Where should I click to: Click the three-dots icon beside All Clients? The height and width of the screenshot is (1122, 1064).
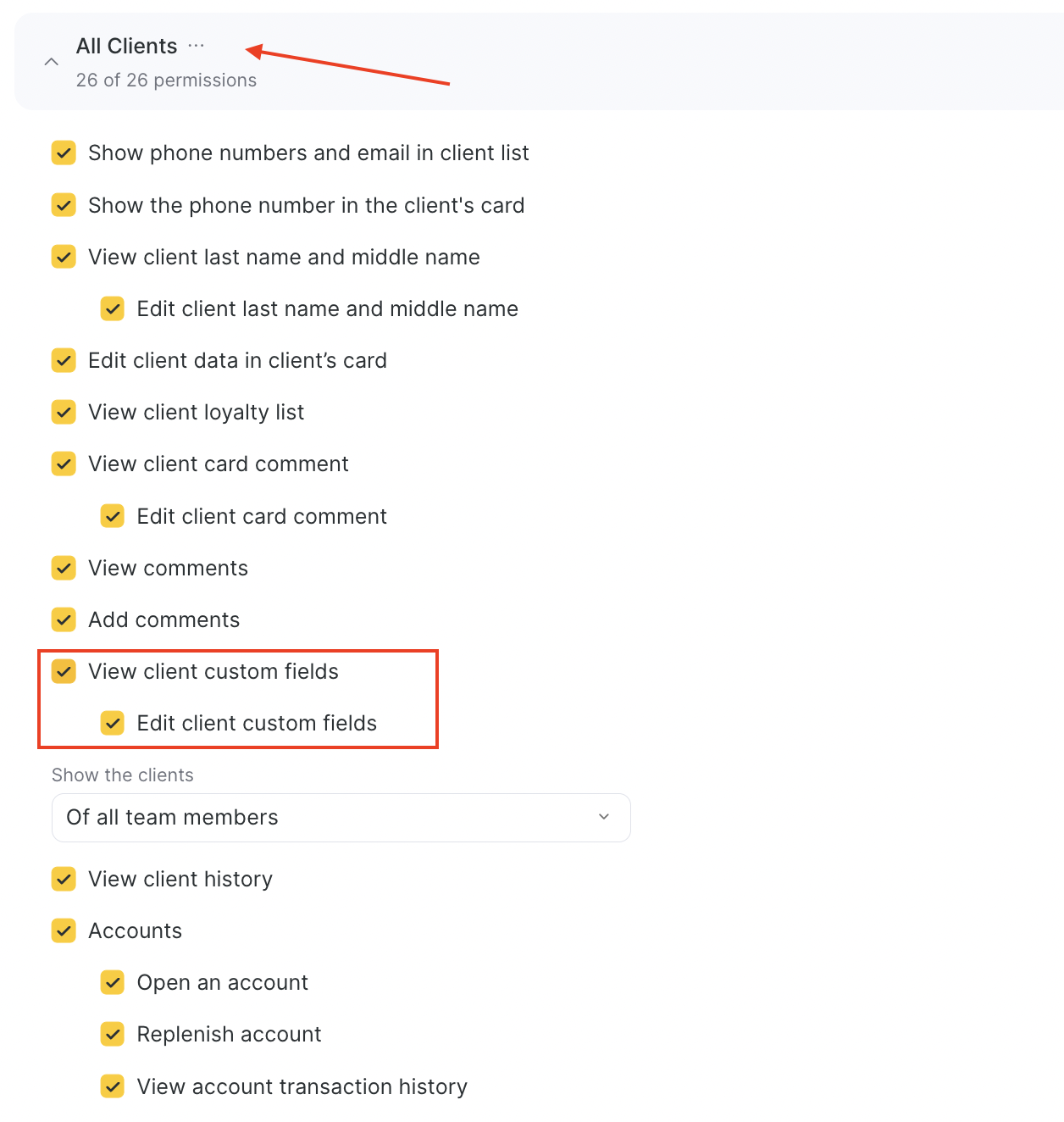pyautogui.click(x=196, y=46)
